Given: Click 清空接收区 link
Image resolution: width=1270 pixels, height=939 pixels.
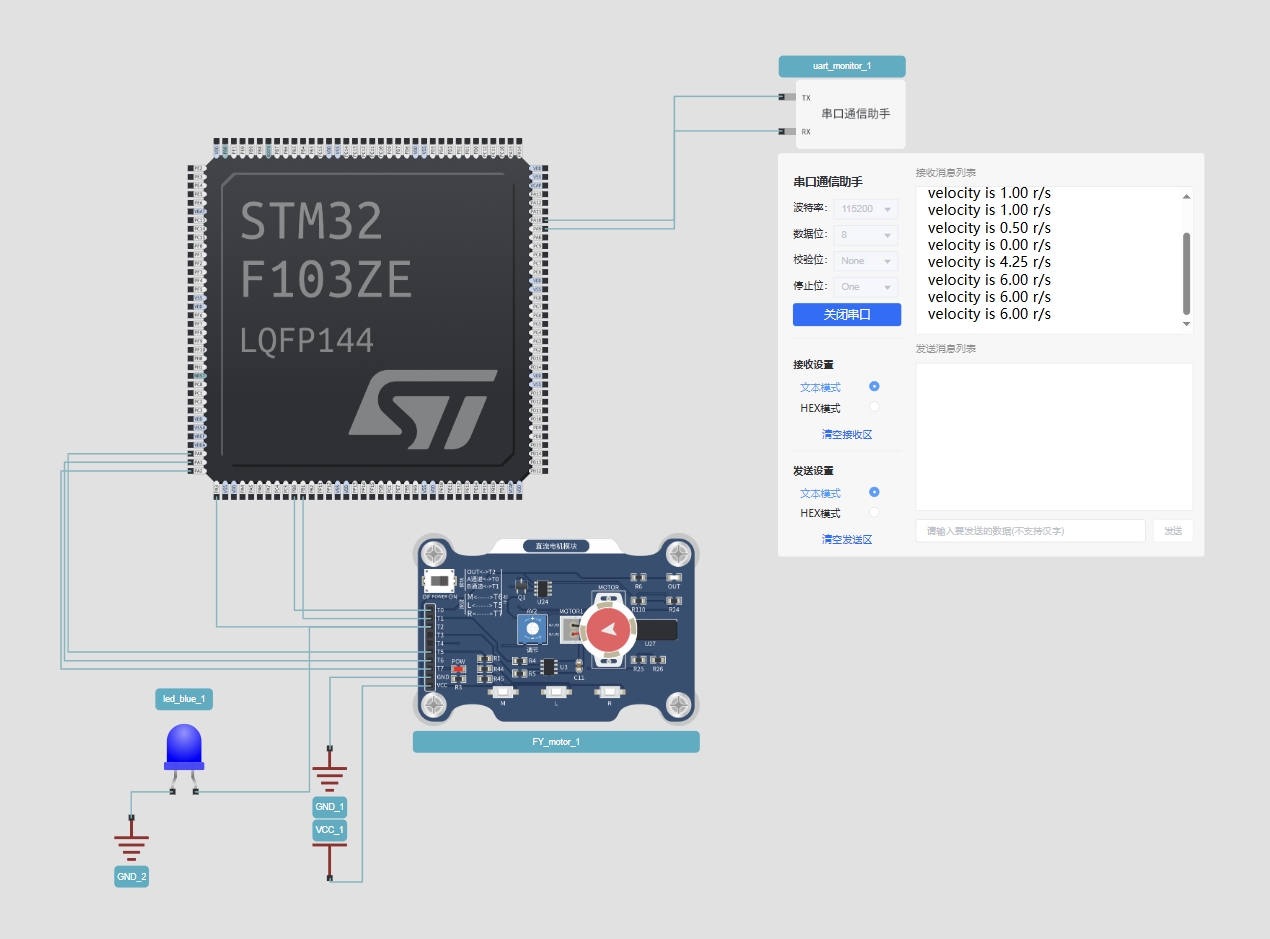Looking at the screenshot, I should (x=847, y=435).
